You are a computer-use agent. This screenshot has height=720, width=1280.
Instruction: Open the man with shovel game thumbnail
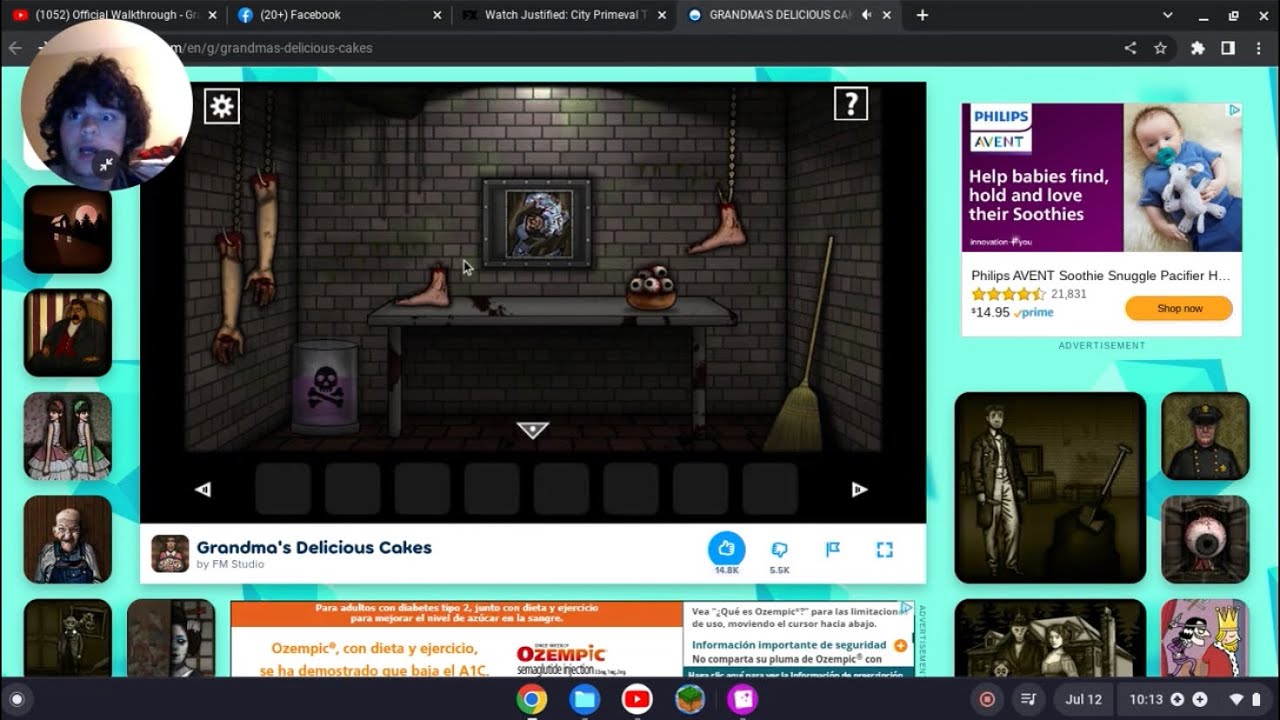(1050, 488)
